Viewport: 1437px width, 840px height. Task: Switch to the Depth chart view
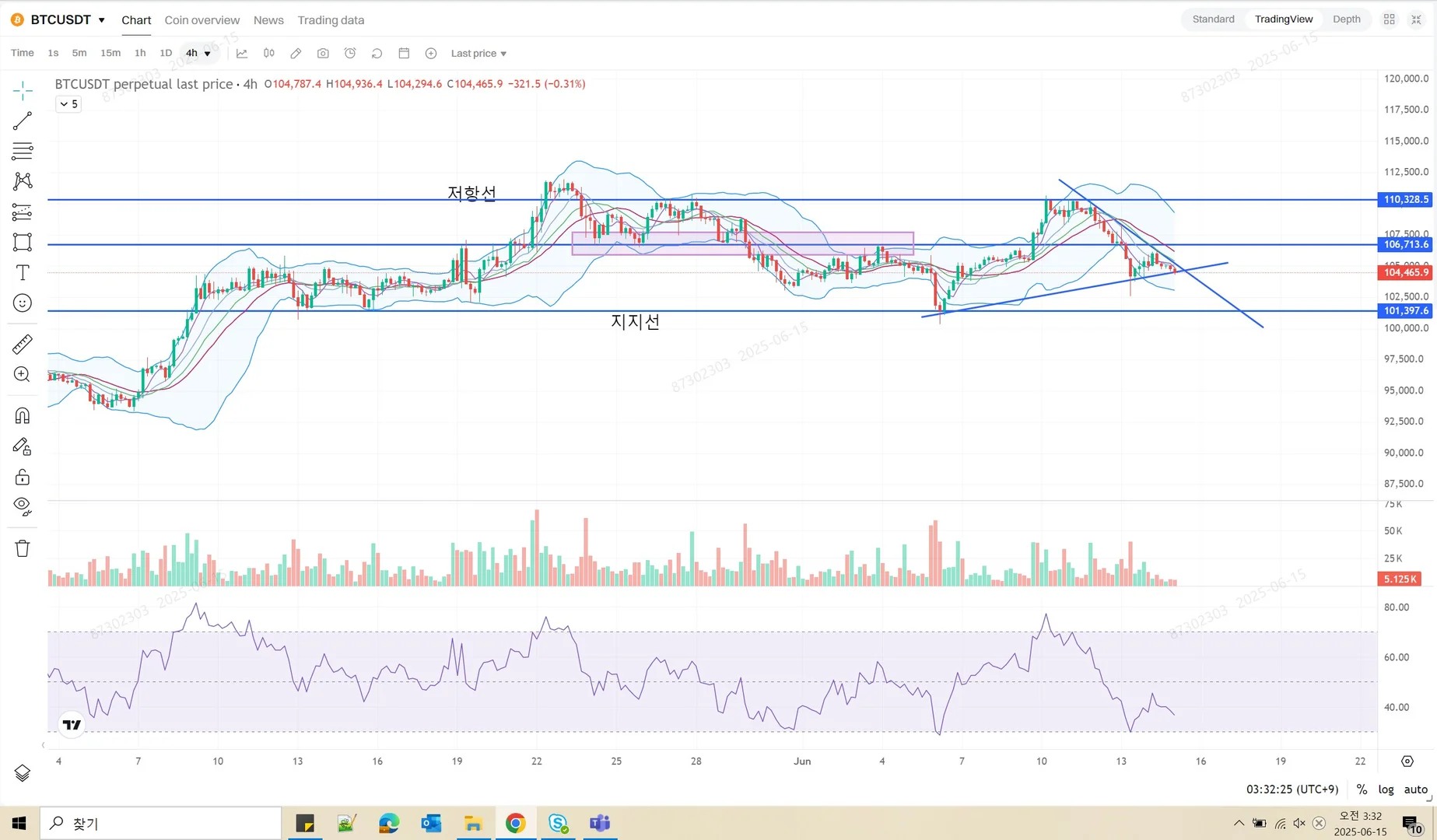tap(1346, 19)
